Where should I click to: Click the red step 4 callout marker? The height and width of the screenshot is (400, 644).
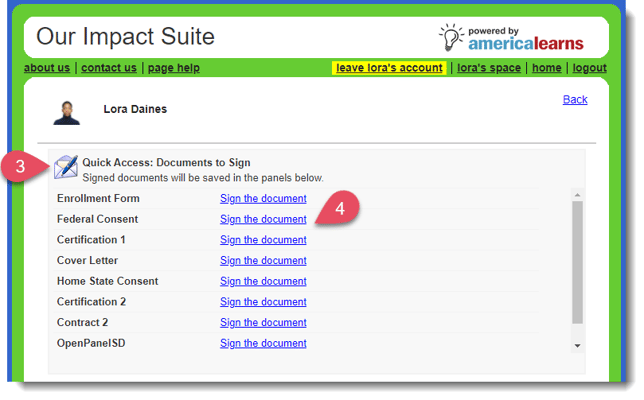click(337, 210)
